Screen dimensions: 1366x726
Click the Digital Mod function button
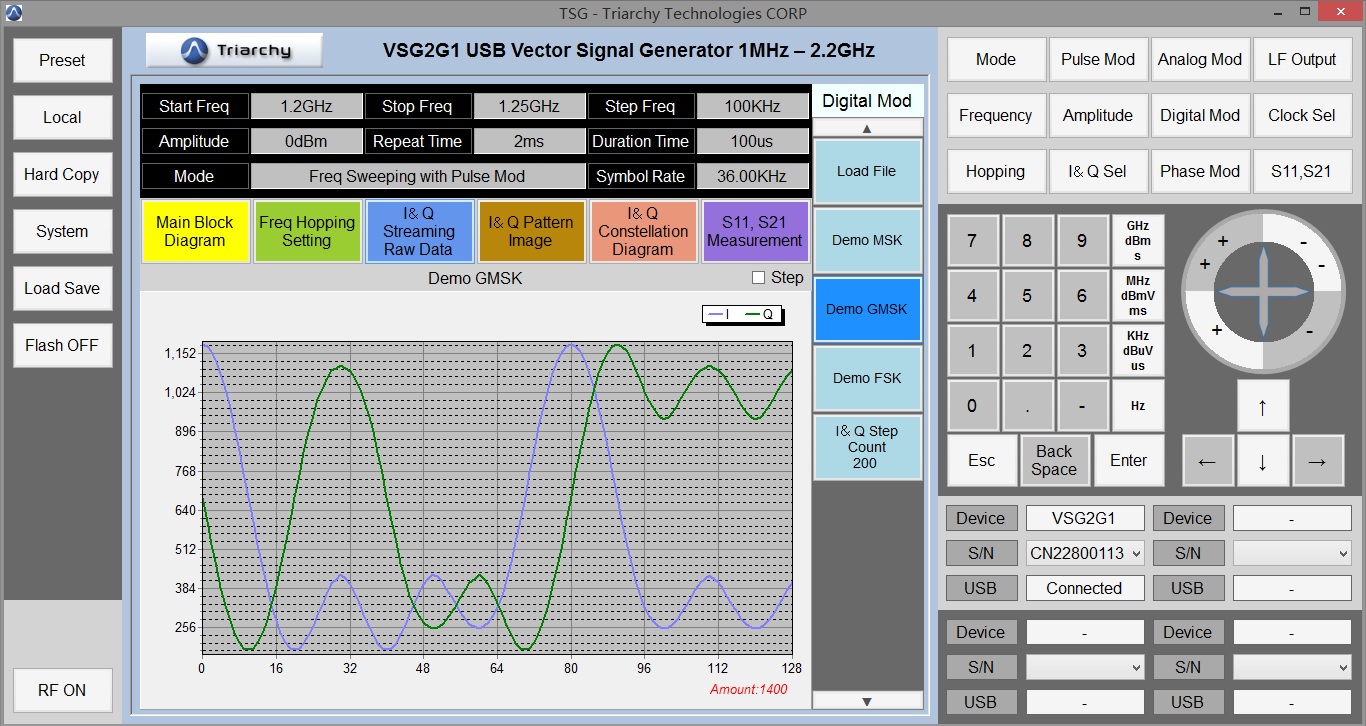tap(1200, 115)
